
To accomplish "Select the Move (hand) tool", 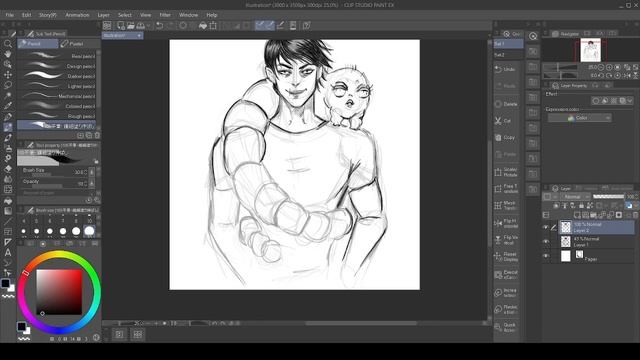I will [8, 54].
